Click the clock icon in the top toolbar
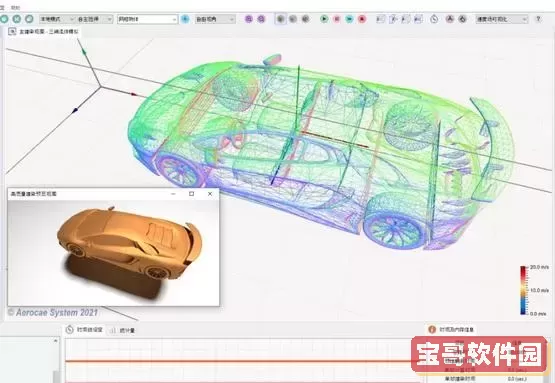Image resolution: width=555 pixels, height=383 pixels. pos(434,19)
